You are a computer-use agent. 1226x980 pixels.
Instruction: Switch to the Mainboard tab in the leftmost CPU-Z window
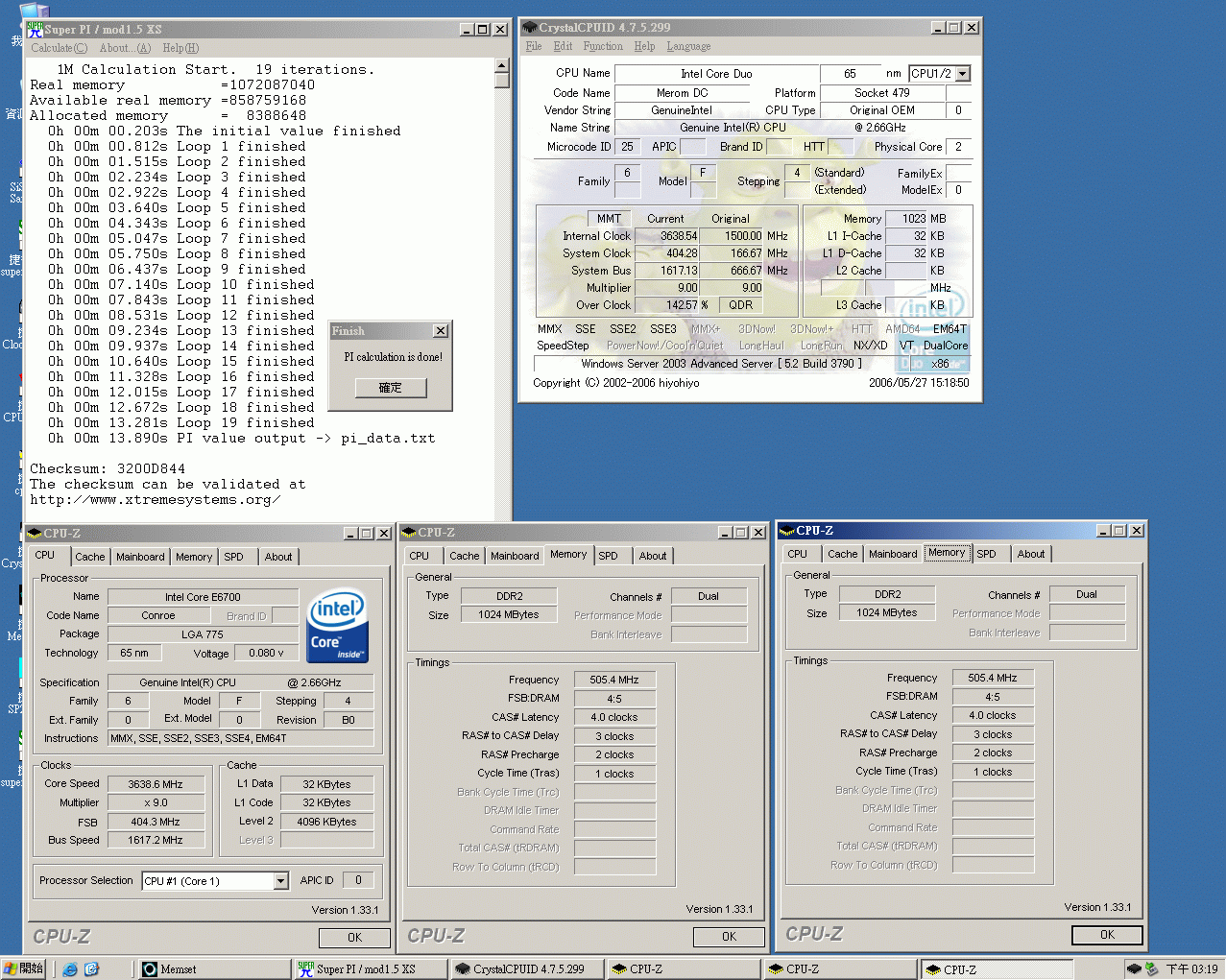tap(140, 557)
